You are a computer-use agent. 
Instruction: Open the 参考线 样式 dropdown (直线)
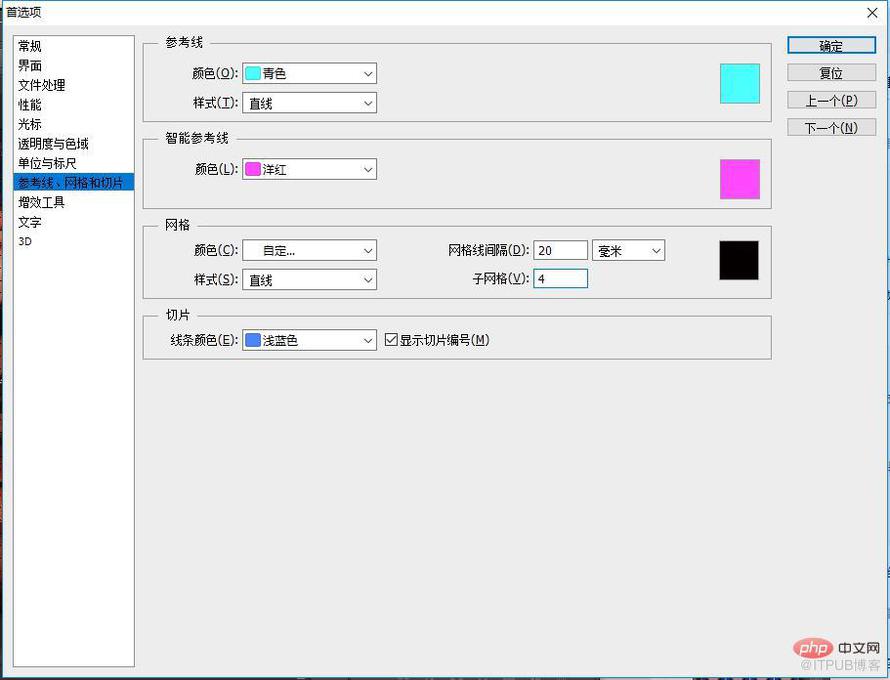point(309,103)
